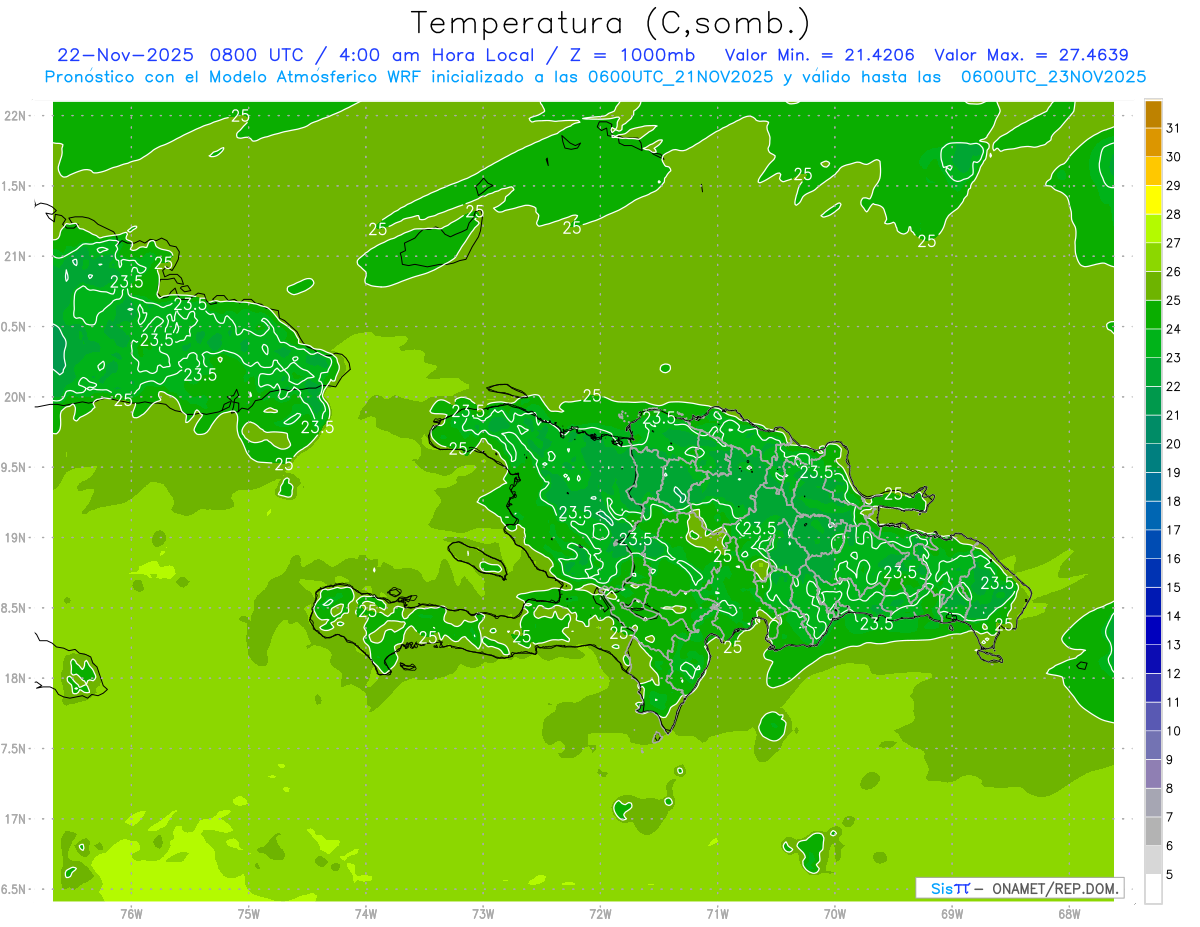Click the purple colorbar band between 9 and 10

1153,745
